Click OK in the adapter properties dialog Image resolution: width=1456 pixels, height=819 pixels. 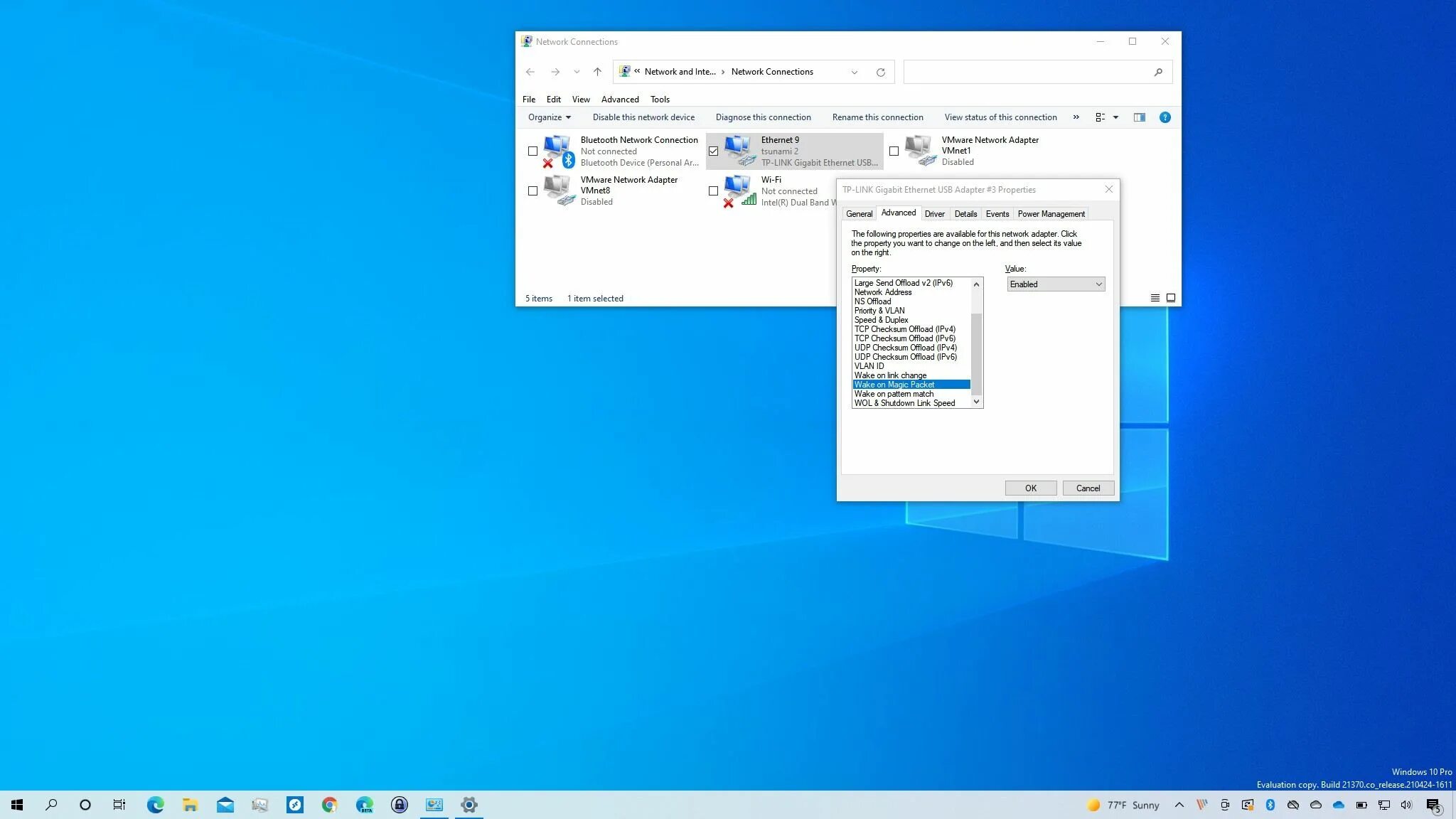1030,488
